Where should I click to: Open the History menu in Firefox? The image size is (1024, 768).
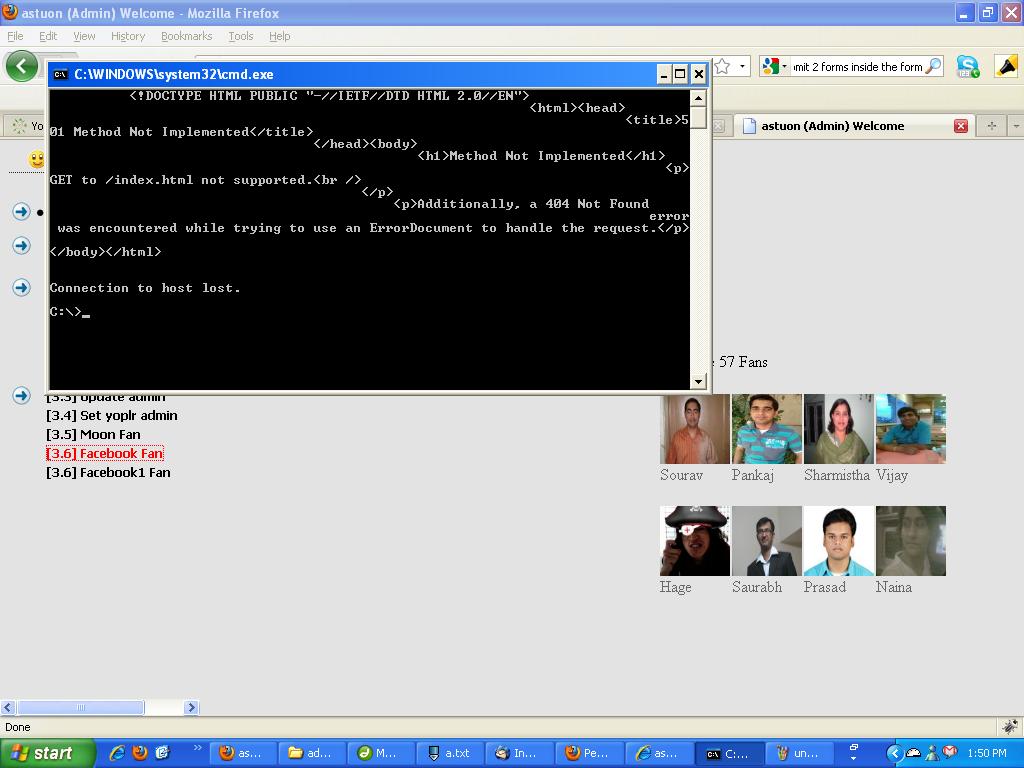tap(128, 36)
